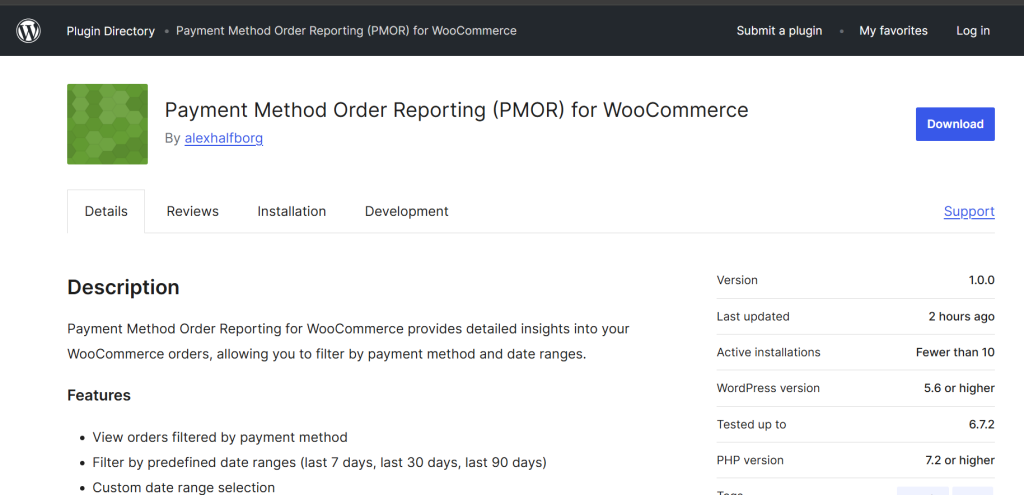Viewport: 1024px width, 495px height.
Task: Click the WordPress logo icon
Action: (x=29, y=31)
